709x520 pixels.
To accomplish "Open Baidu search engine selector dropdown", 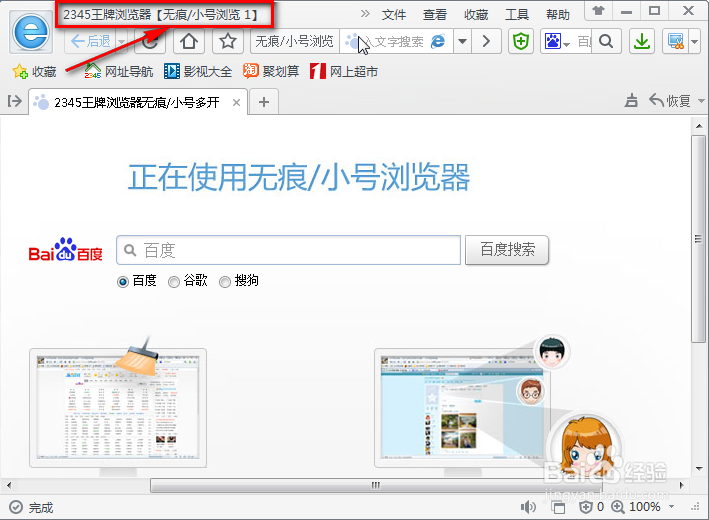I will tap(557, 42).
